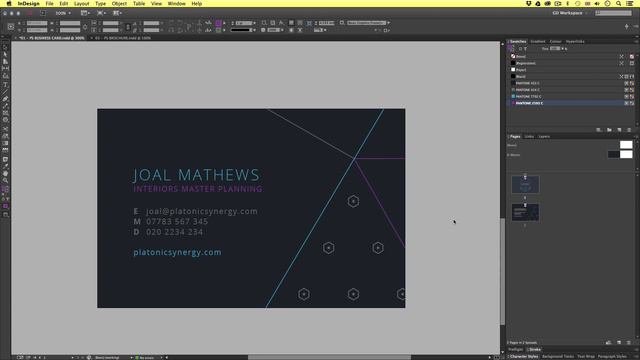
Task: Open the Tint value dropdown in Swatches
Action: click(562, 49)
